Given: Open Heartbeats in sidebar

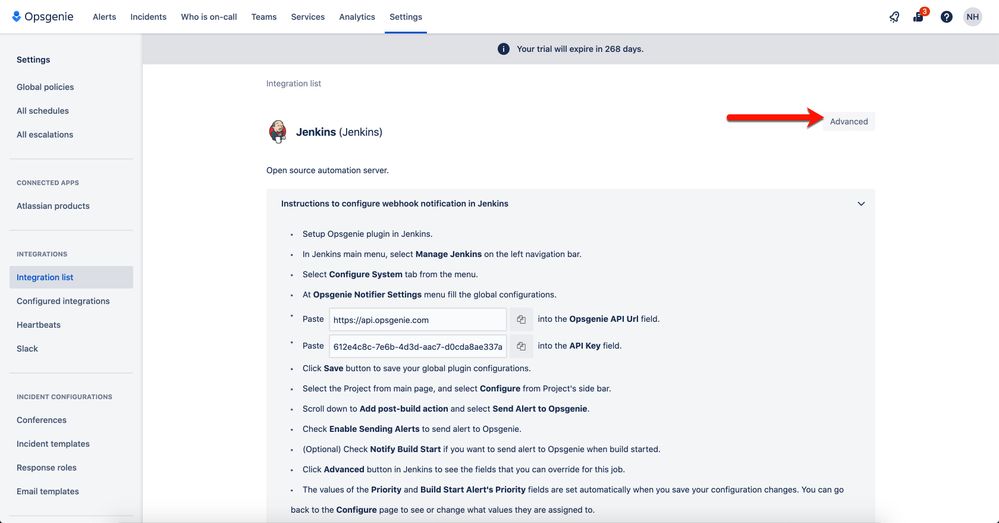Looking at the screenshot, I should click(38, 325).
